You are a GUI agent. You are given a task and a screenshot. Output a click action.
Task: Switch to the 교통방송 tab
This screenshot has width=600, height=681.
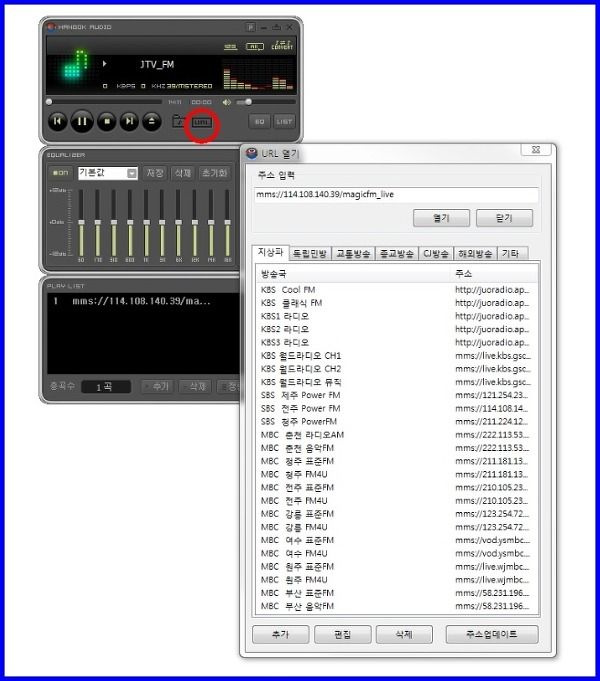pos(353,254)
